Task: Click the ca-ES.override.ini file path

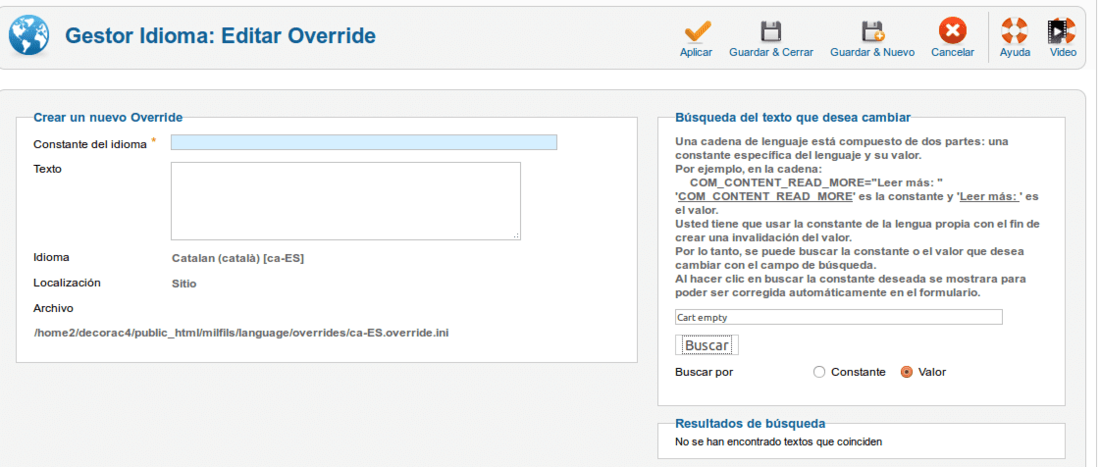Action: point(241,333)
